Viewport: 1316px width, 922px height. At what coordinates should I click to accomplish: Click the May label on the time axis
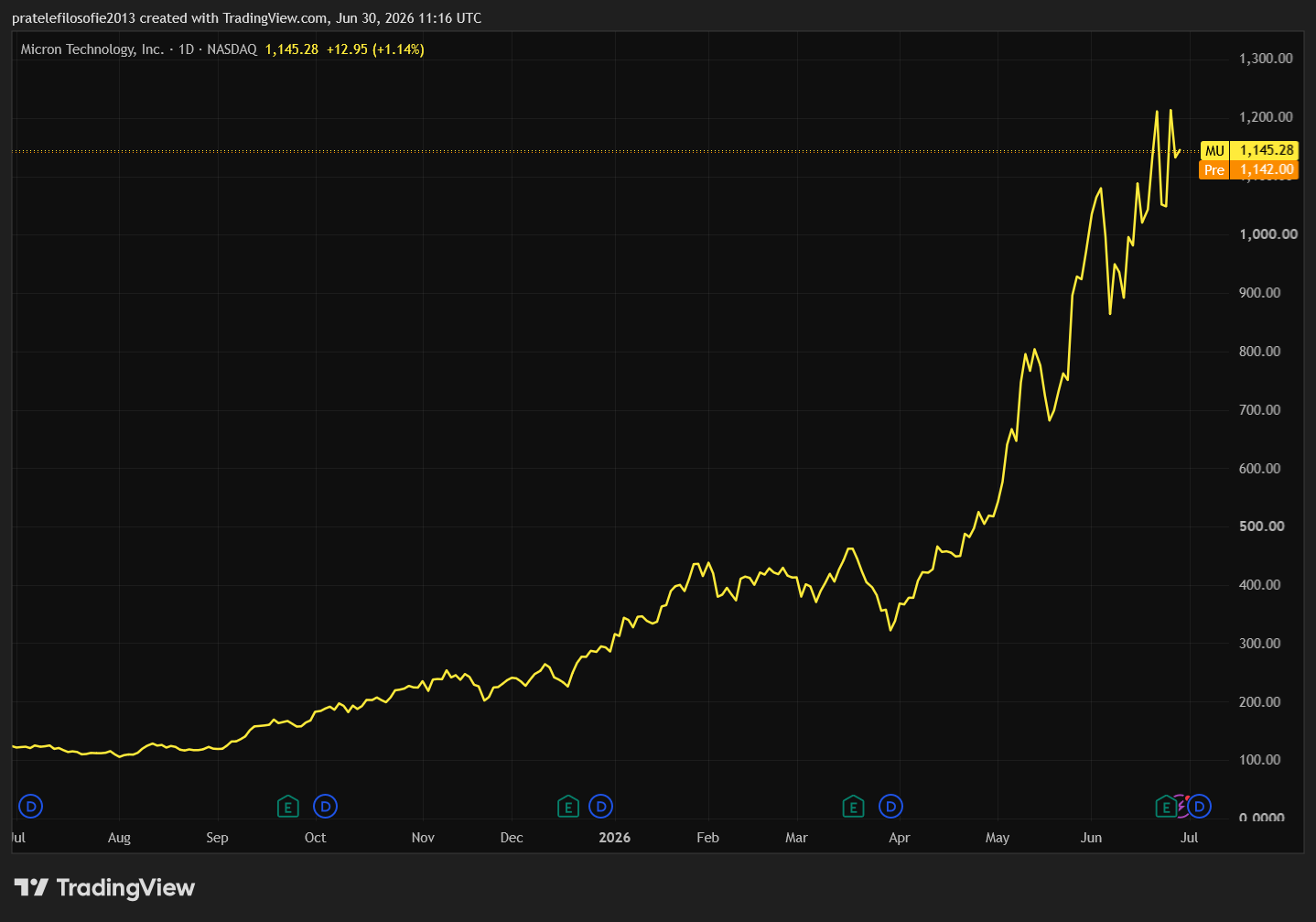pos(998,838)
